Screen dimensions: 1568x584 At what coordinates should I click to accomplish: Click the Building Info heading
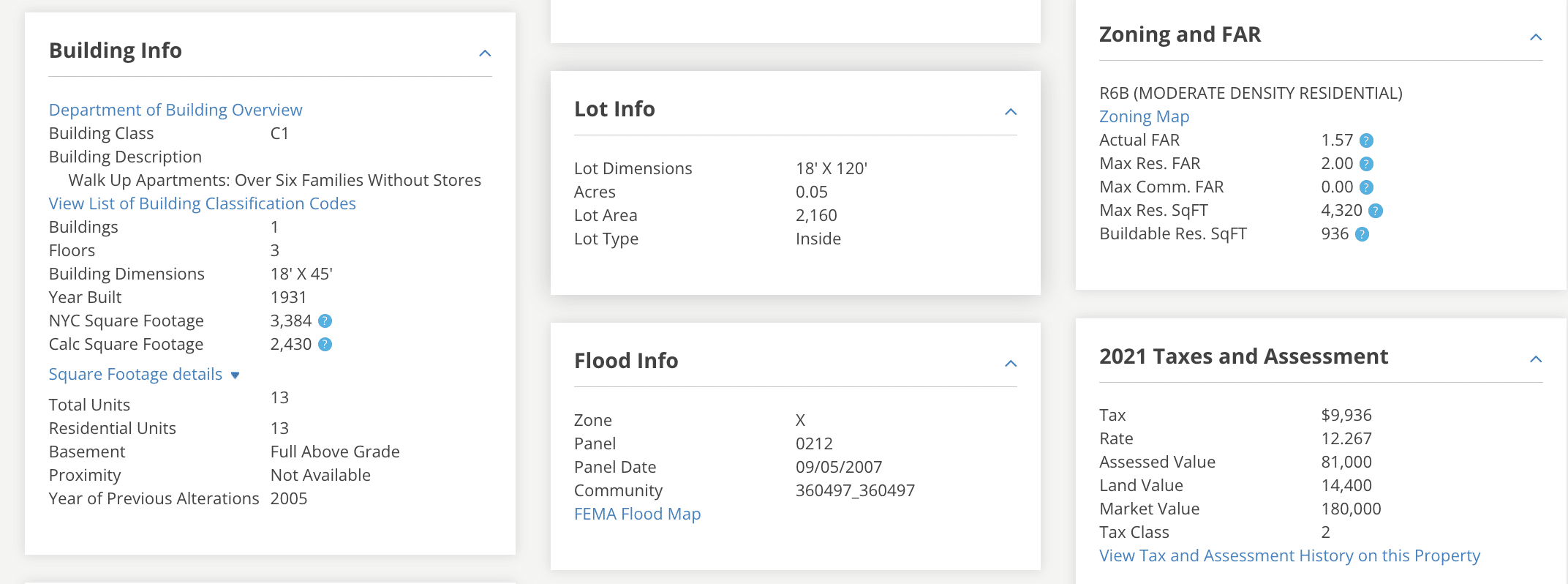pos(116,50)
